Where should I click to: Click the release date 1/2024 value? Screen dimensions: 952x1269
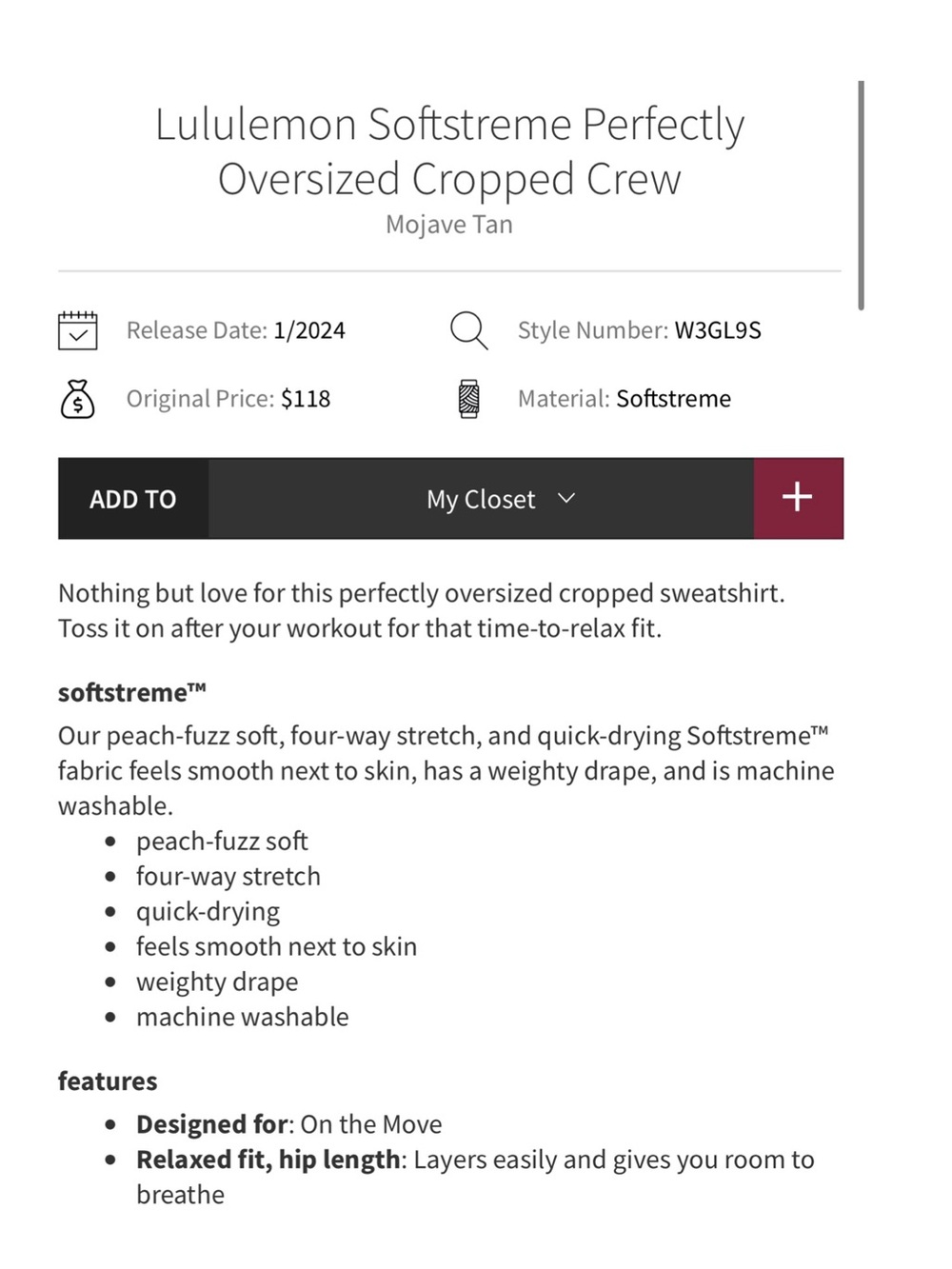click(x=309, y=330)
